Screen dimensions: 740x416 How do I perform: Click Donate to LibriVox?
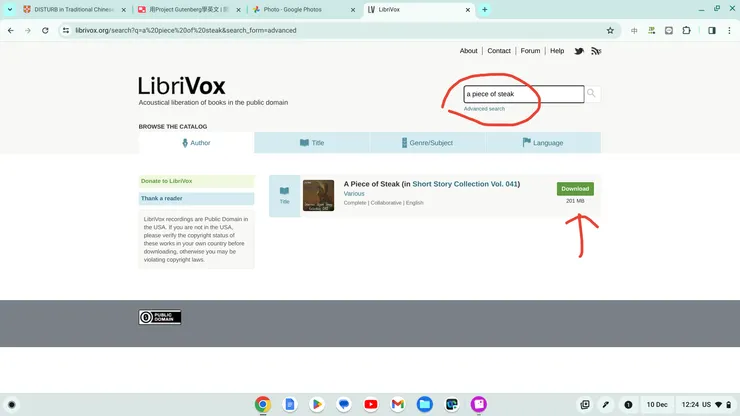(x=196, y=181)
